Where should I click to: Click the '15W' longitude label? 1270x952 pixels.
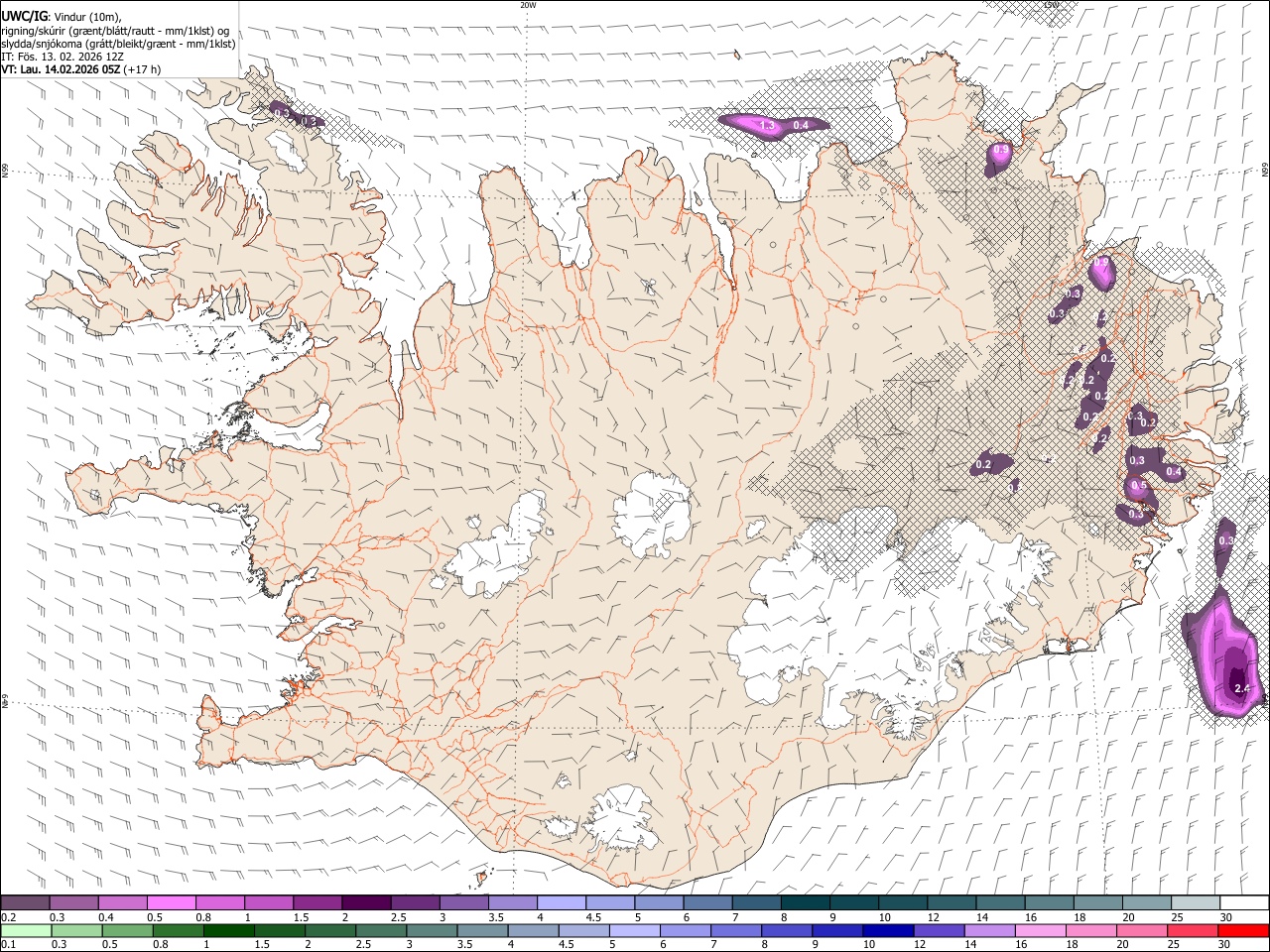[1051, 5]
